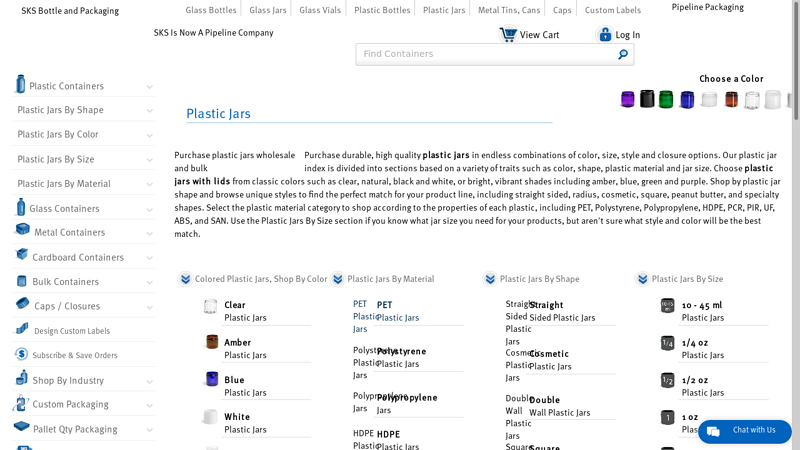Click the Chat with Us button
The image size is (800, 450).
[x=744, y=431]
